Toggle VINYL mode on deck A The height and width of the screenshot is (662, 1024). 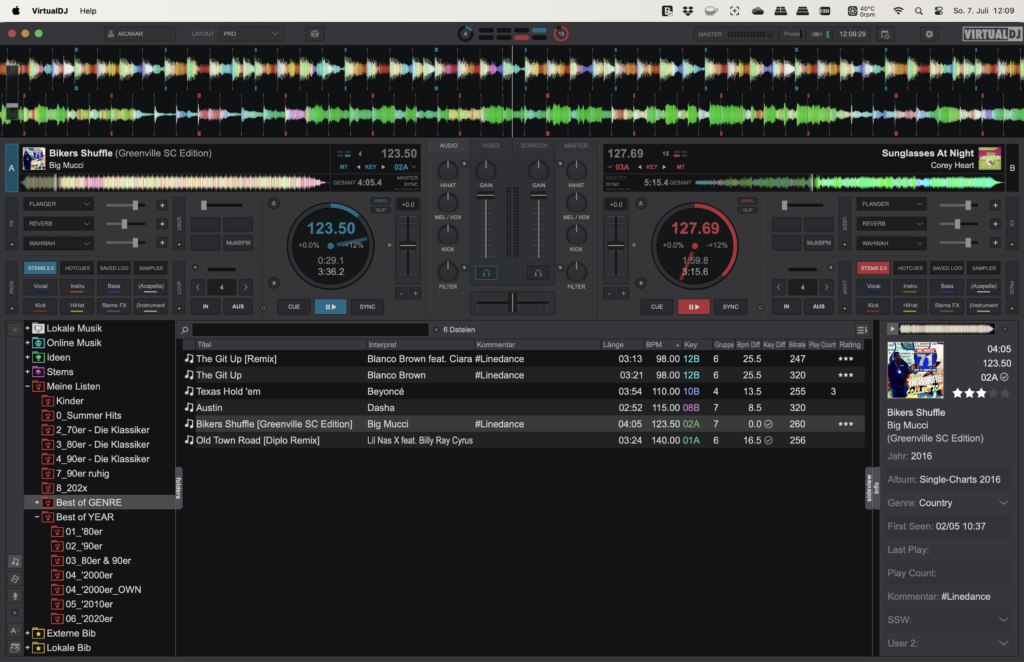click(379, 201)
